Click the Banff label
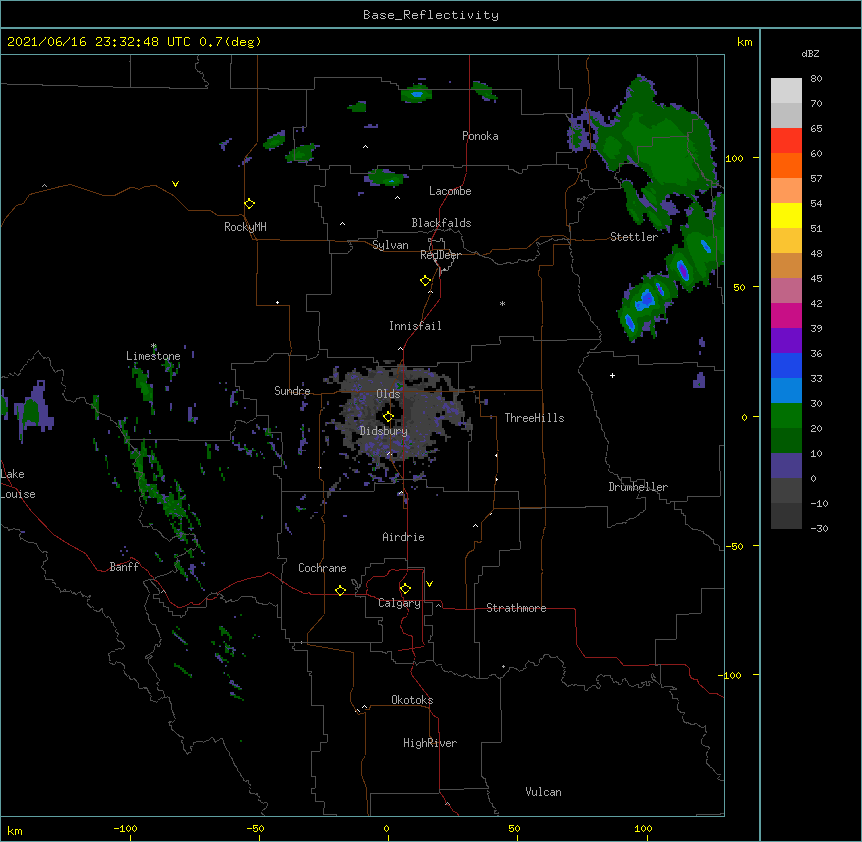Screen dimensions: 862x842 pyautogui.click(x=124, y=567)
